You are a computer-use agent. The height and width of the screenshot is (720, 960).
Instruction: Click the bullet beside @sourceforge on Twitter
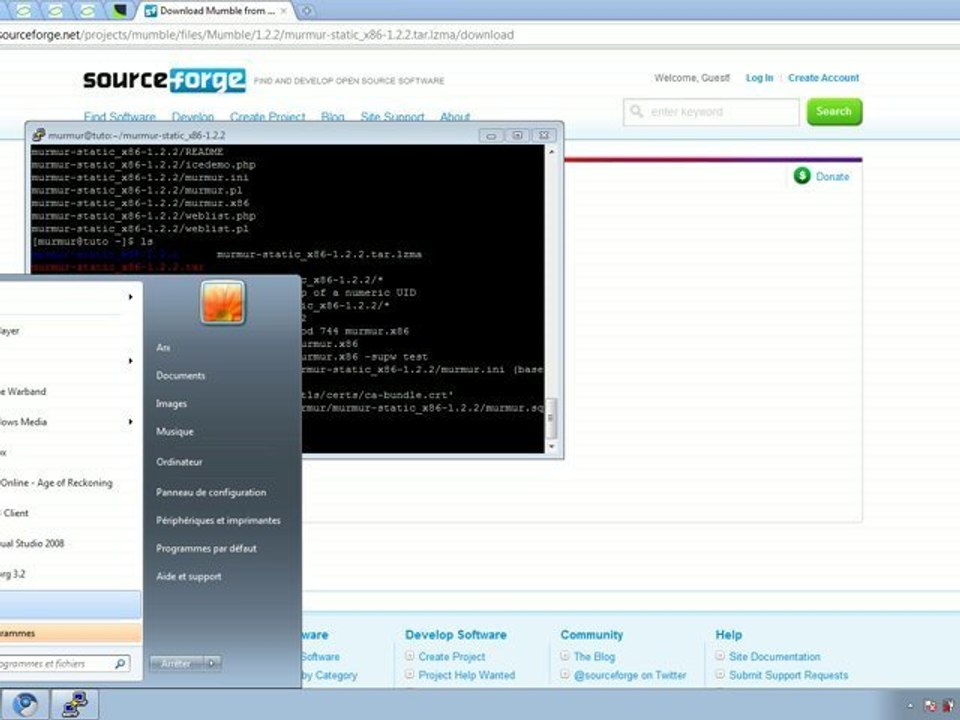point(565,674)
